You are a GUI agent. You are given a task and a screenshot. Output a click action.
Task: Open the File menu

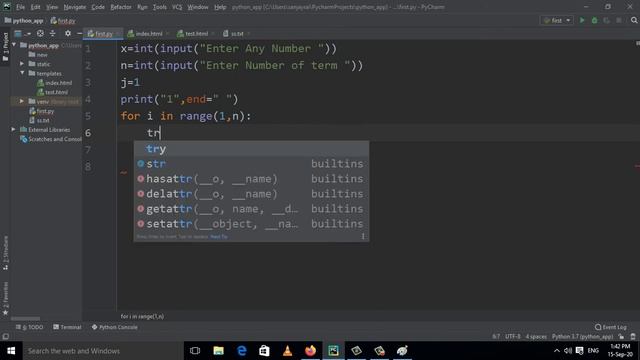tap(20, 7)
